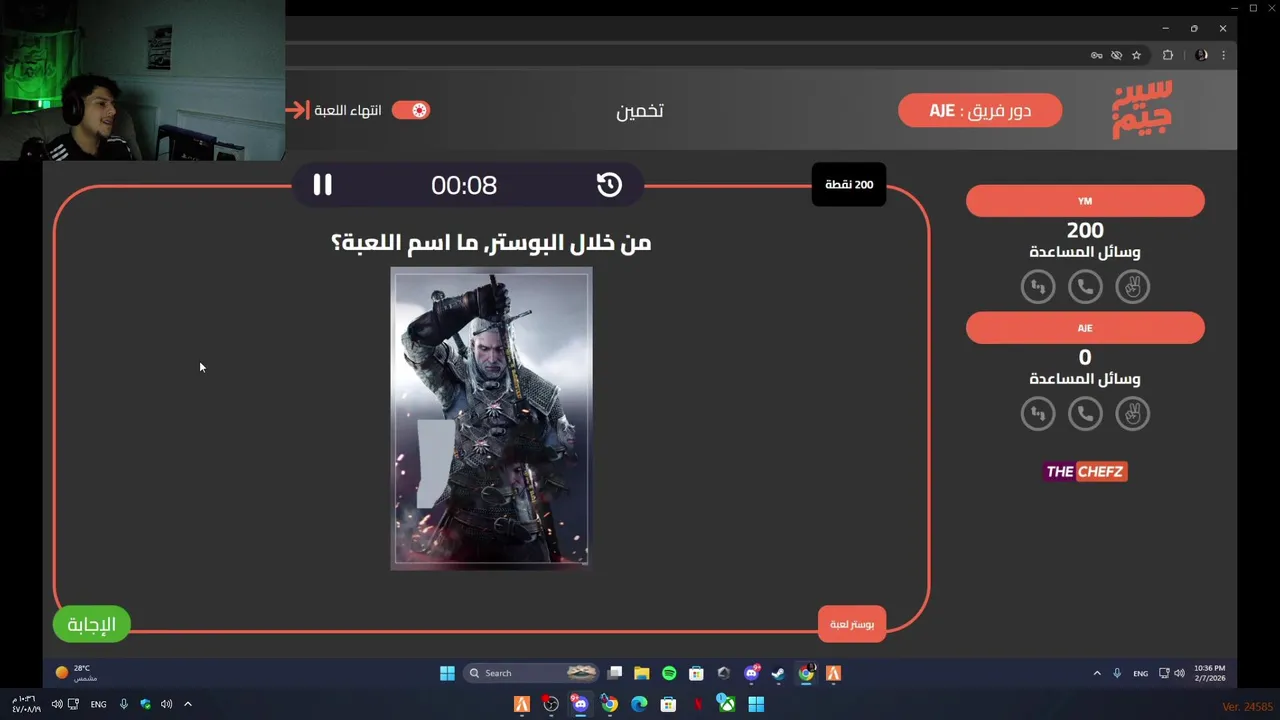Flip the red toggle switch beside انتهاء اللعبة

point(411,110)
